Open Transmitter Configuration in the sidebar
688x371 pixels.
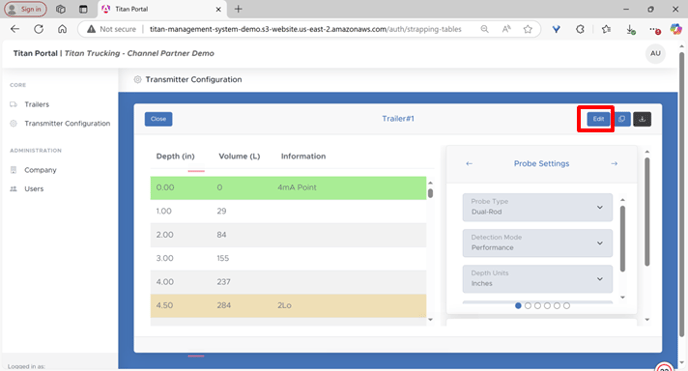click(67, 124)
